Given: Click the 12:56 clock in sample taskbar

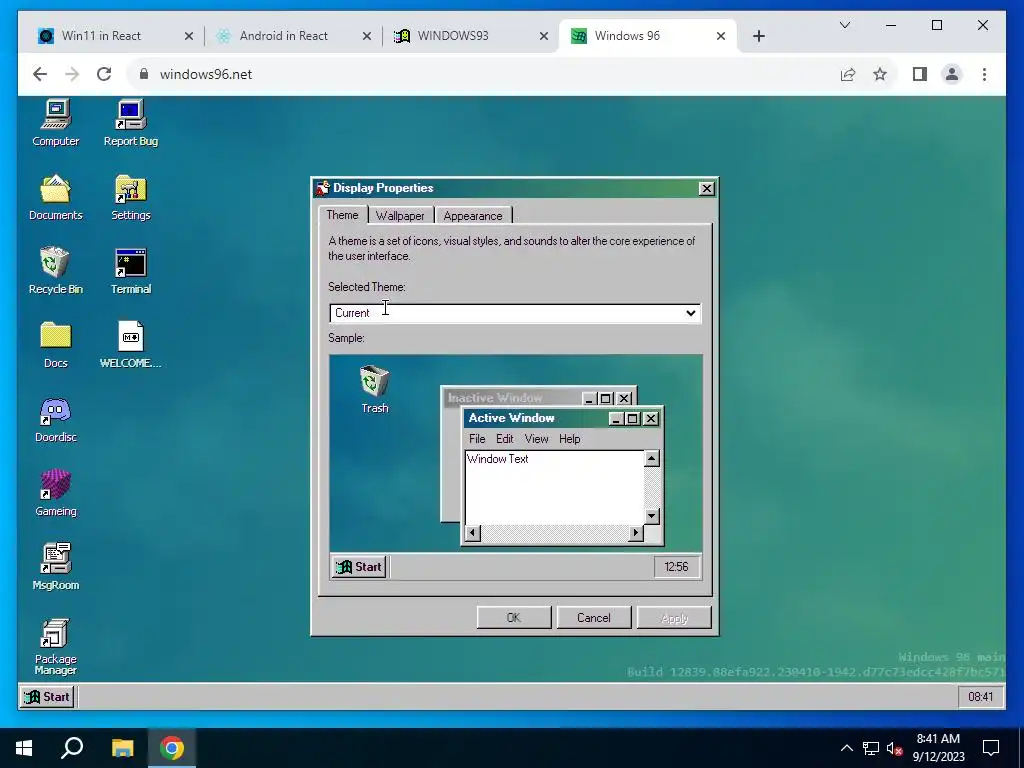Looking at the screenshot, I should click(677, 567).
